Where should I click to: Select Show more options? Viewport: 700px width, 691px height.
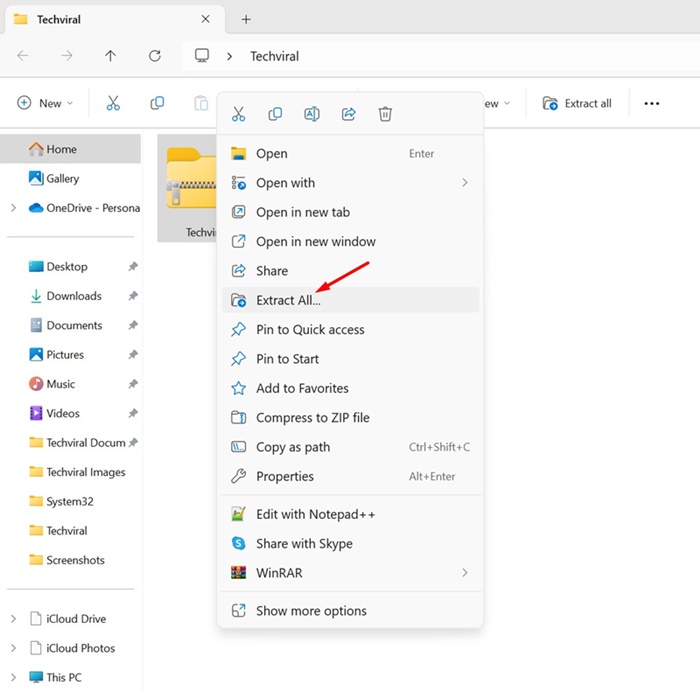311,611
